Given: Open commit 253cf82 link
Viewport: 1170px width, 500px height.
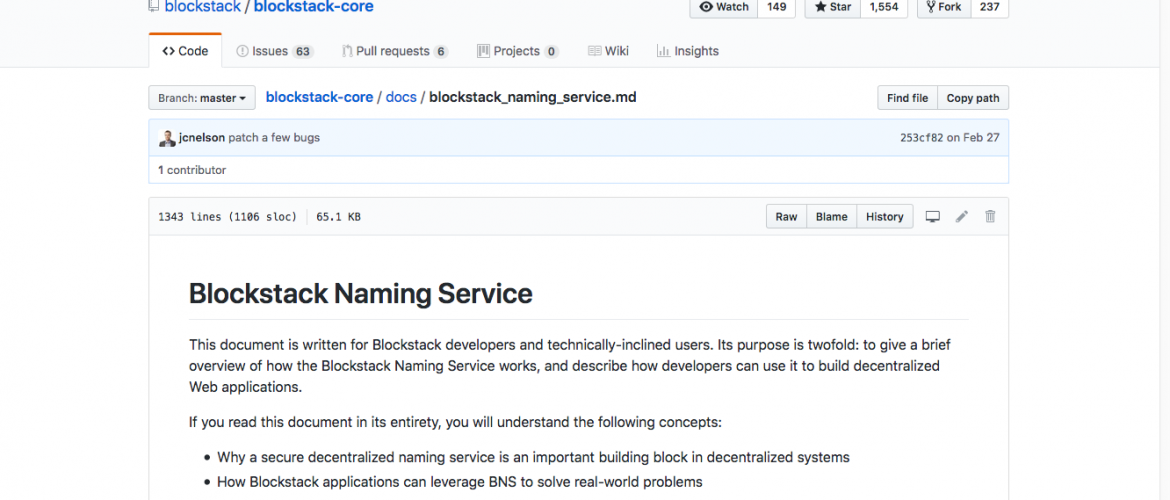Looking at the screenshot, I should [921, 138].
